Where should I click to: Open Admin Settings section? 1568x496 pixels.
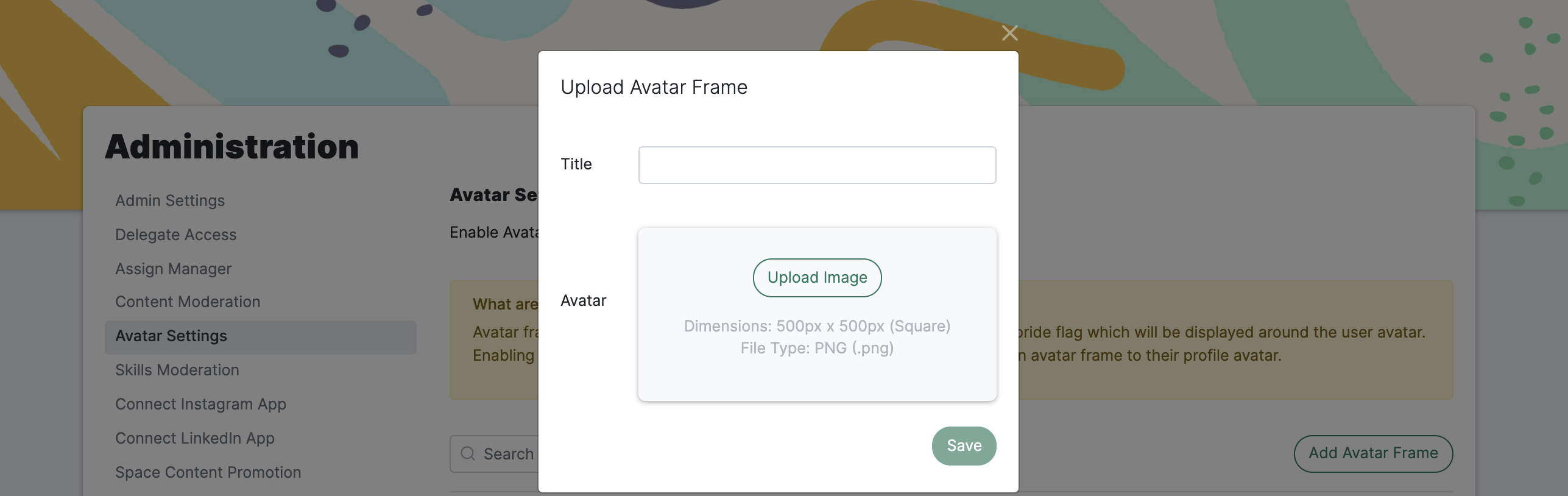click(x=170, y=200)
